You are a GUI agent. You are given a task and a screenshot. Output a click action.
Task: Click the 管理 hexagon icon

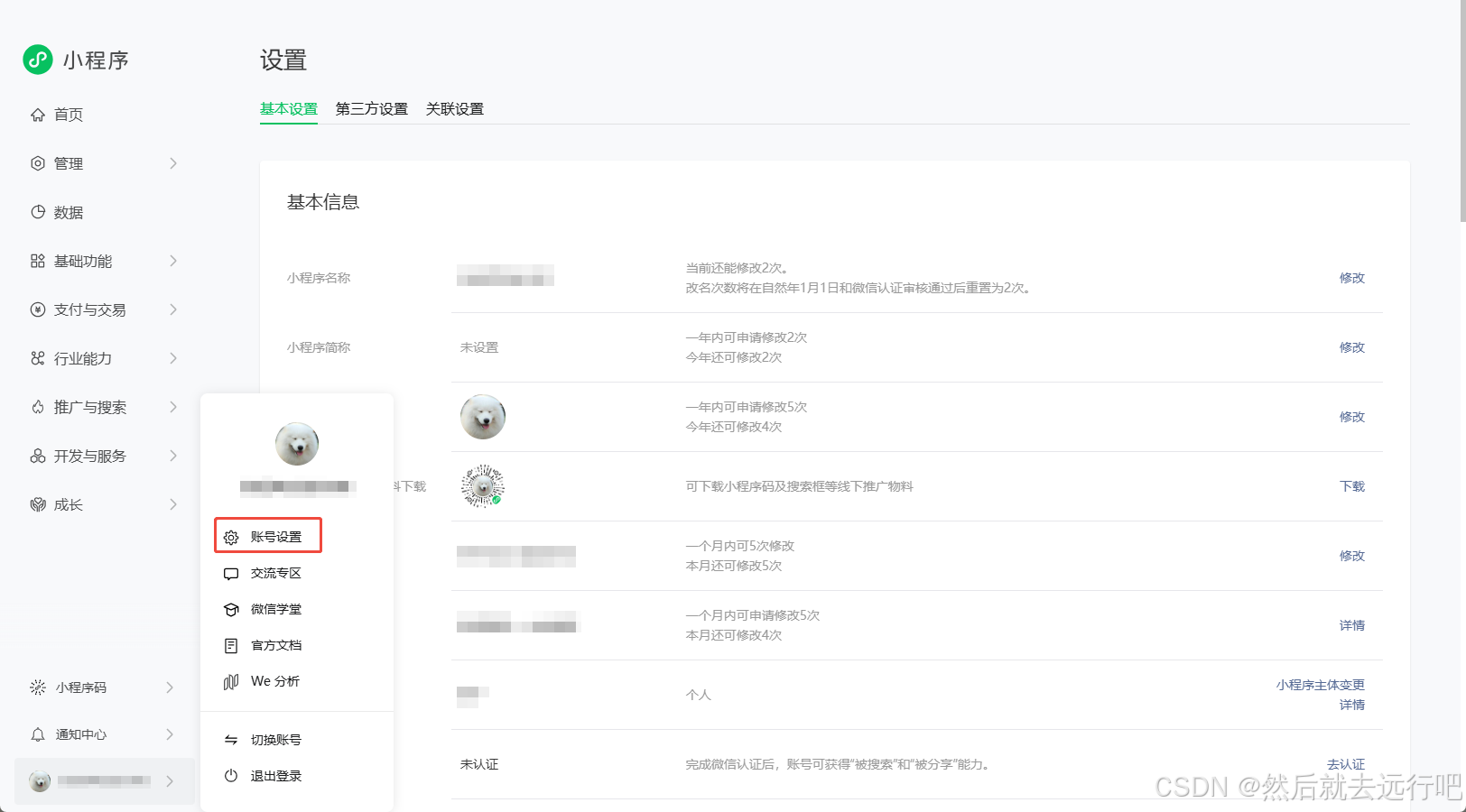[38, 163]
